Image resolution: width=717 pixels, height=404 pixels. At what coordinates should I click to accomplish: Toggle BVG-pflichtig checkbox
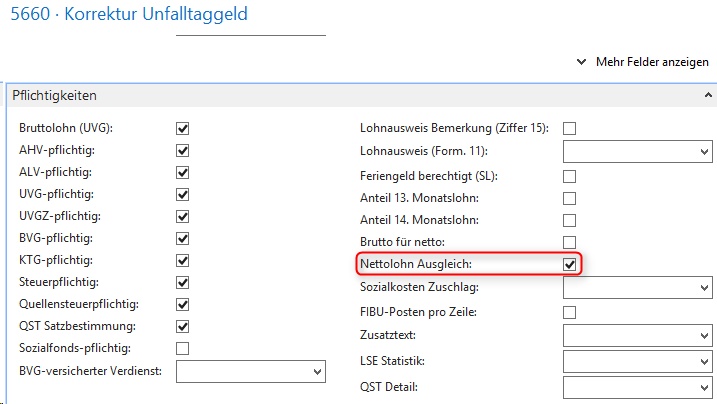pos(183,238)
